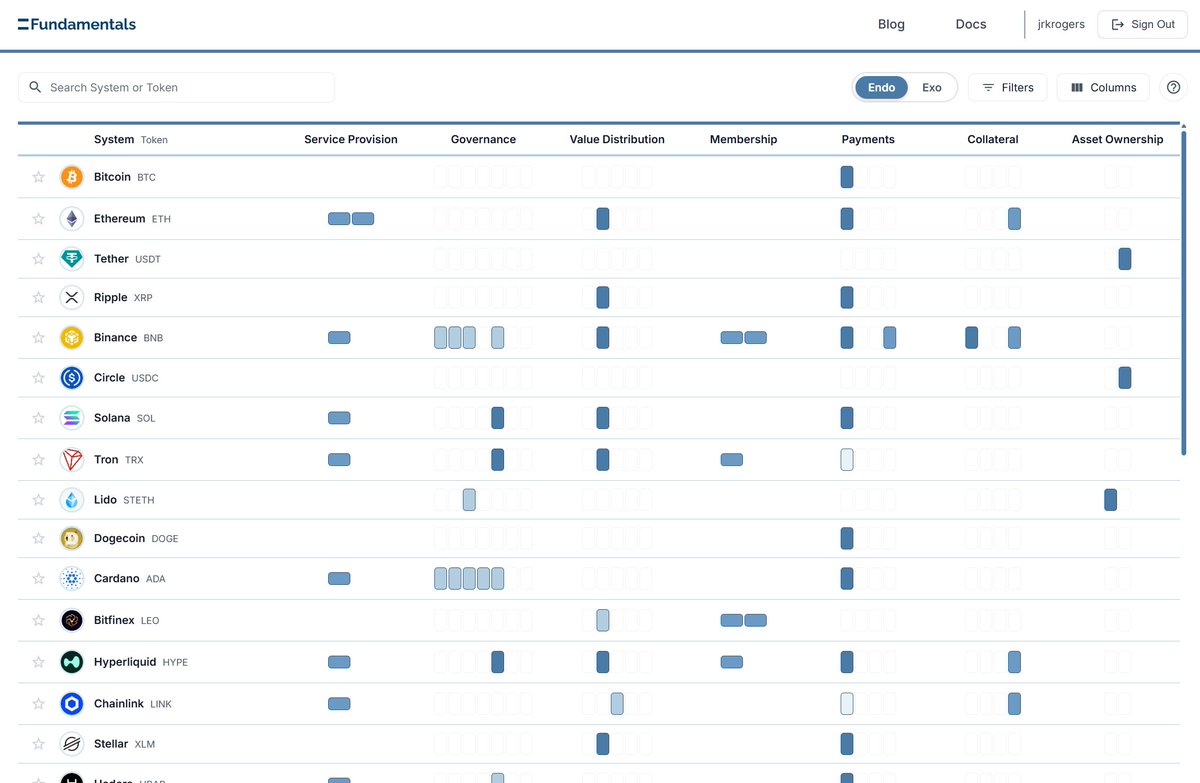Click Lido's Governance highlighted bar
The height and width of the screenshot is (783, 1200).
469,500
